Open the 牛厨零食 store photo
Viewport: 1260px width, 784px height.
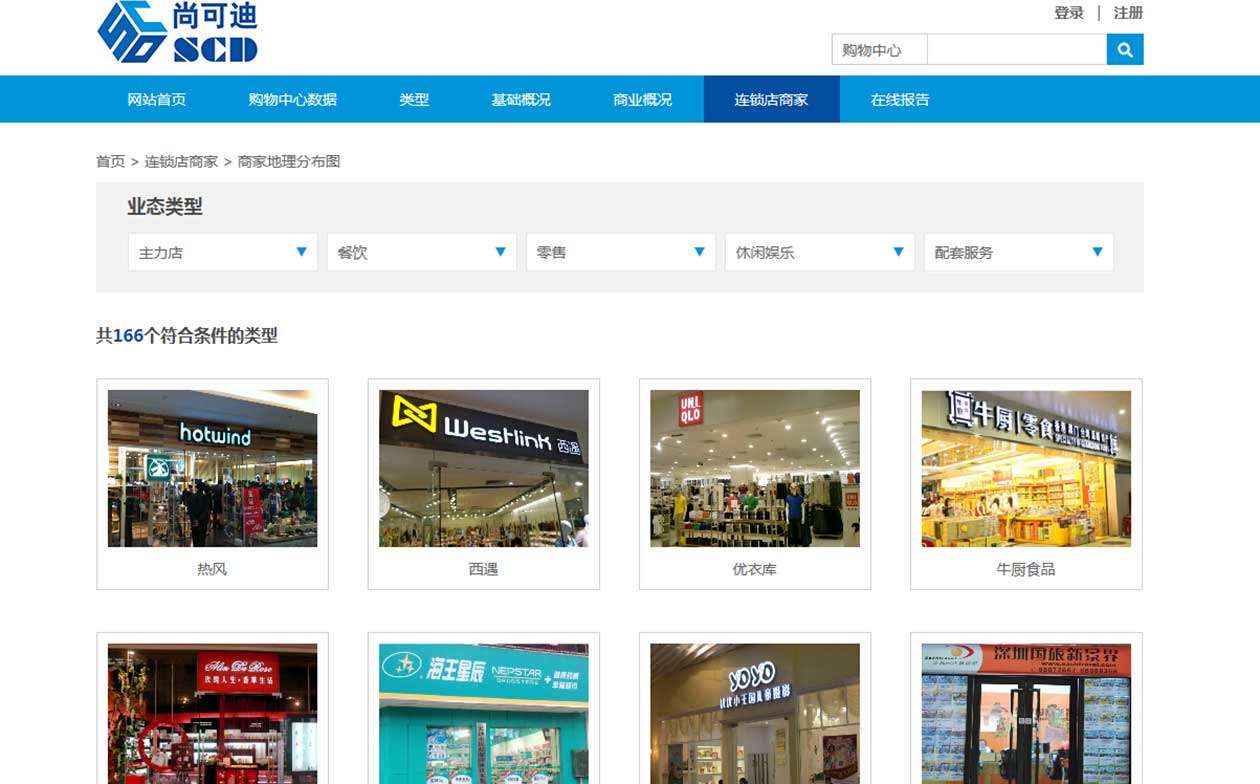pos(1026,468)
